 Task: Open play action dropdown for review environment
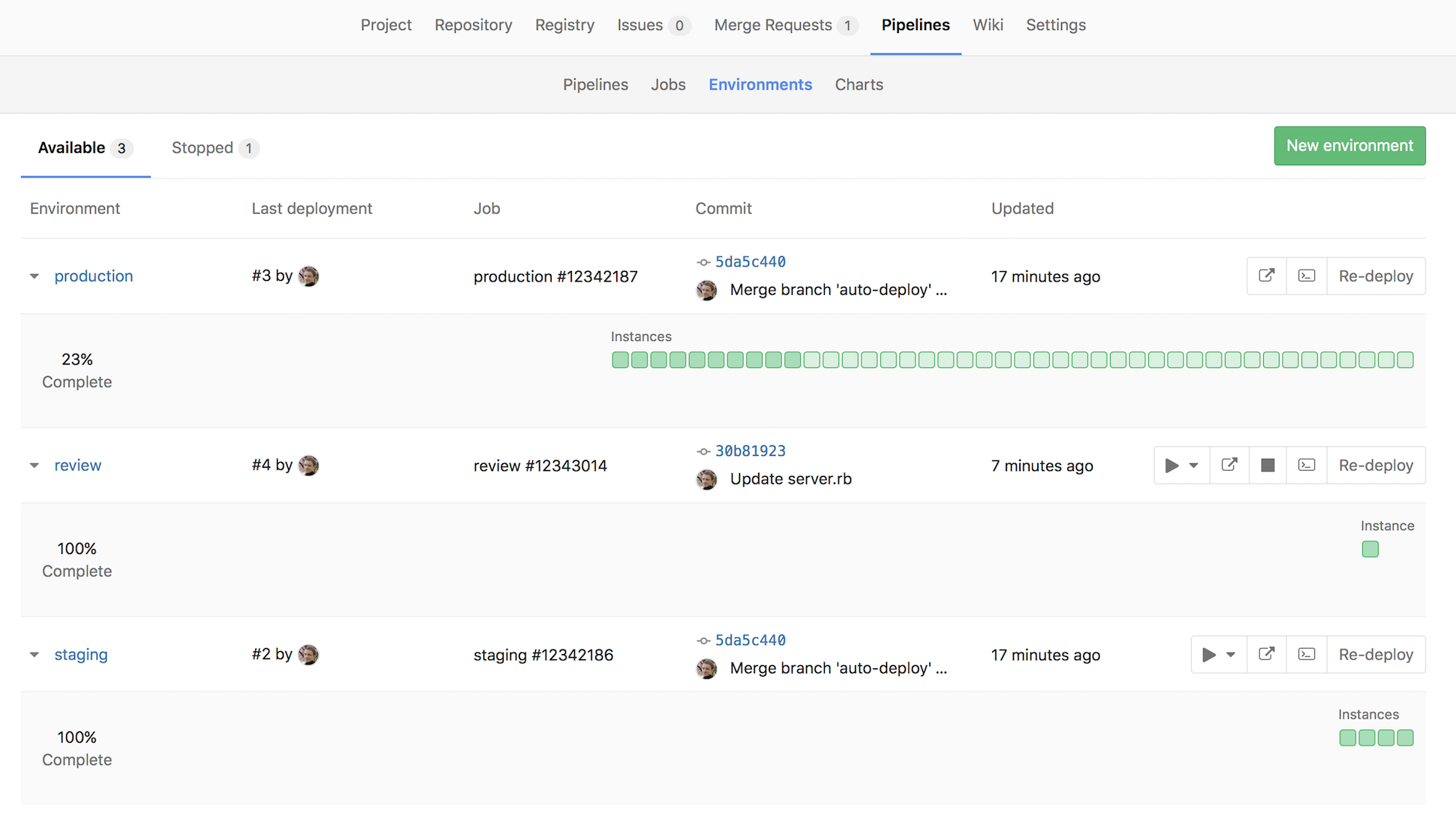1194,465
